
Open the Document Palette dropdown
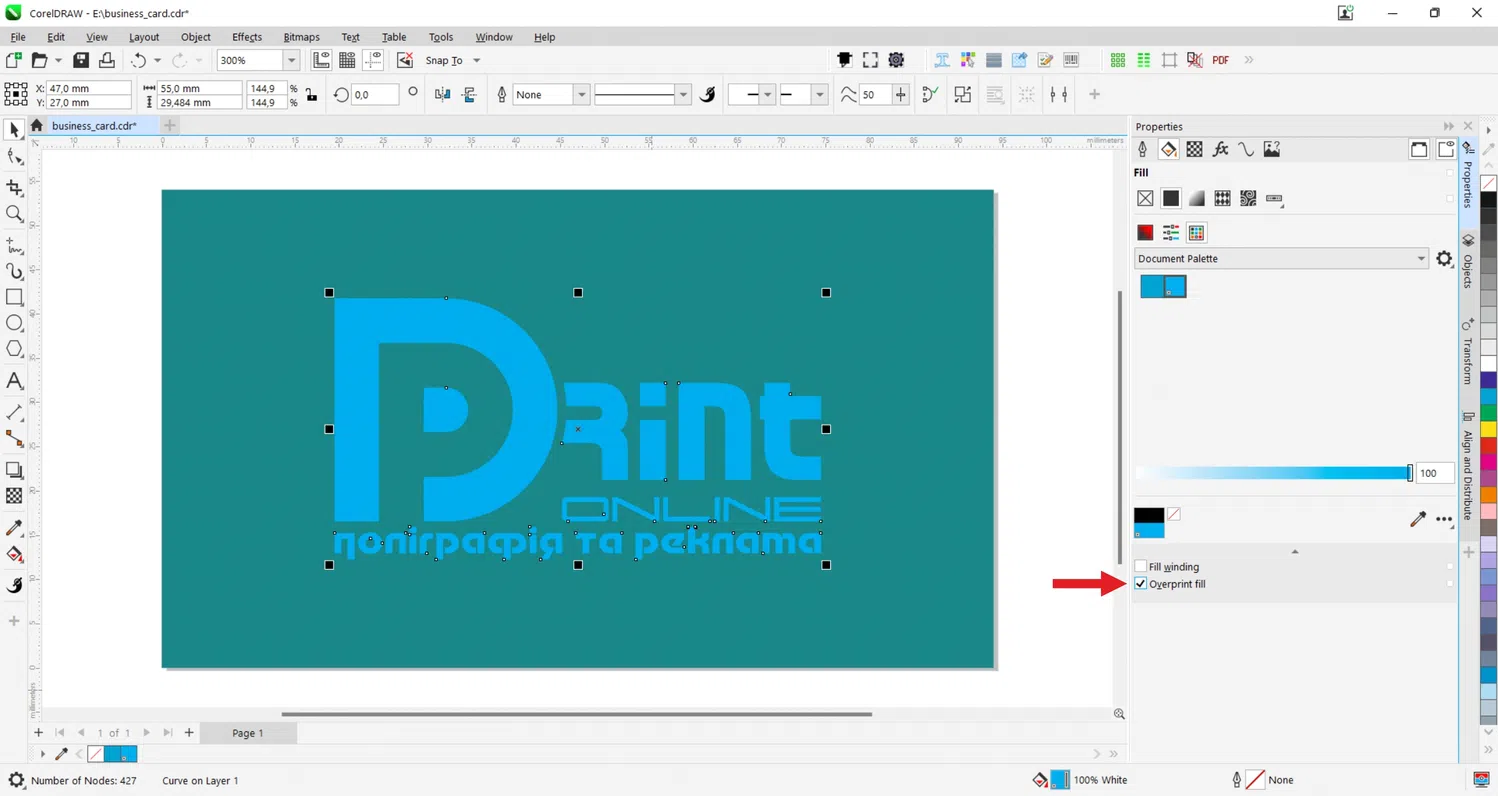tap(1280, 259)
